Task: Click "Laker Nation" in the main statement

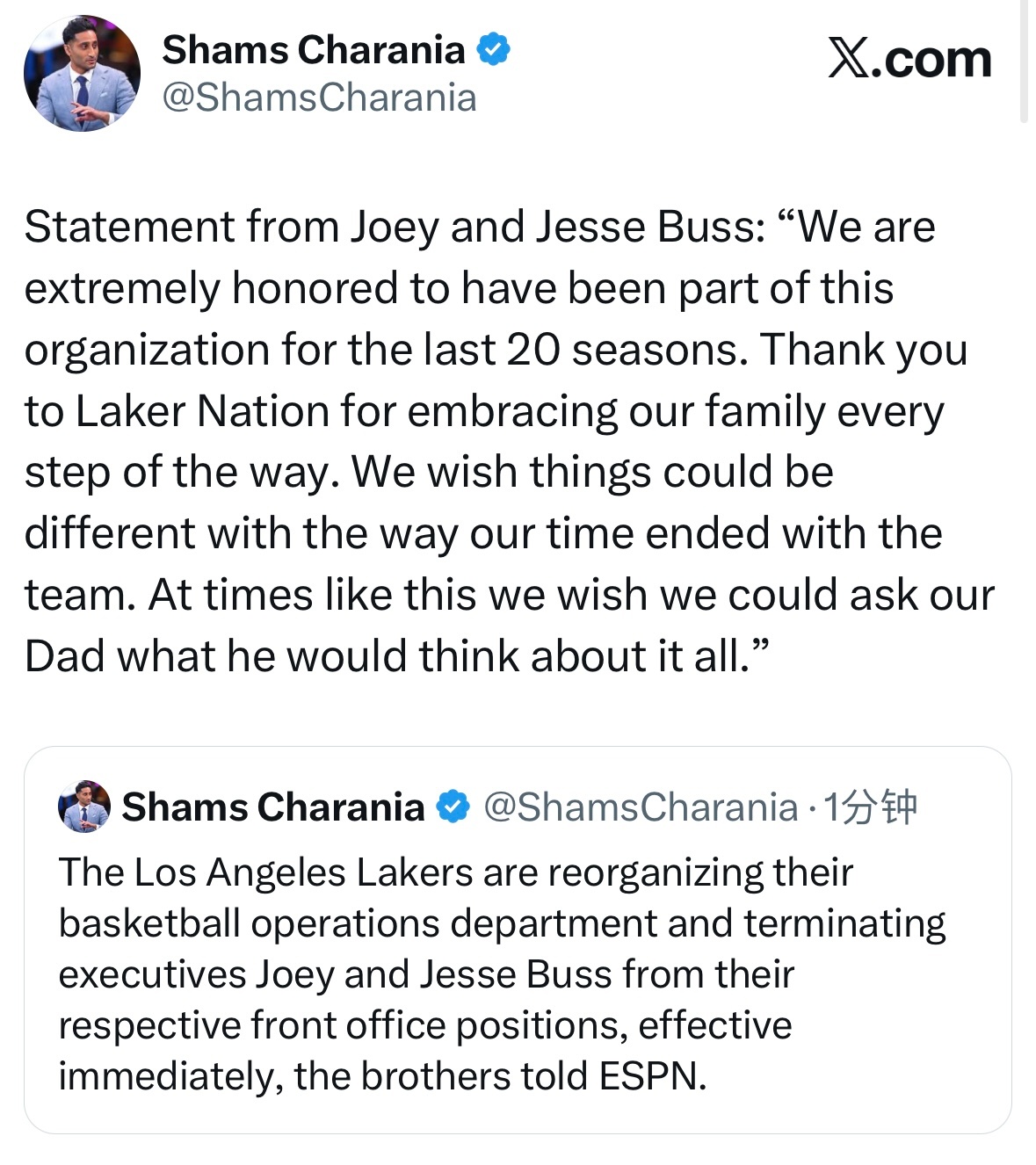Action: [202, 411]
